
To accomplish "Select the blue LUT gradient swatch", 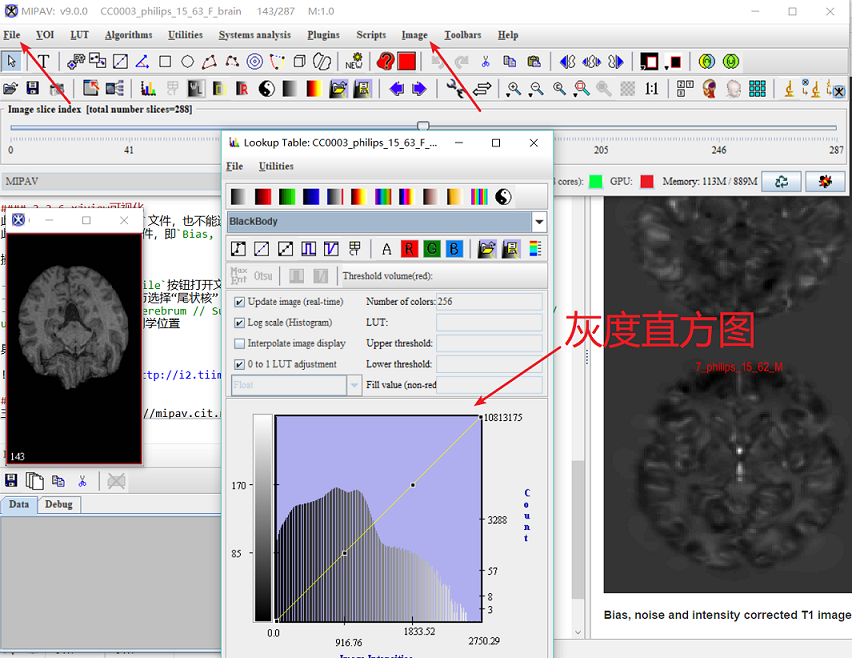I will coord(311,197).
